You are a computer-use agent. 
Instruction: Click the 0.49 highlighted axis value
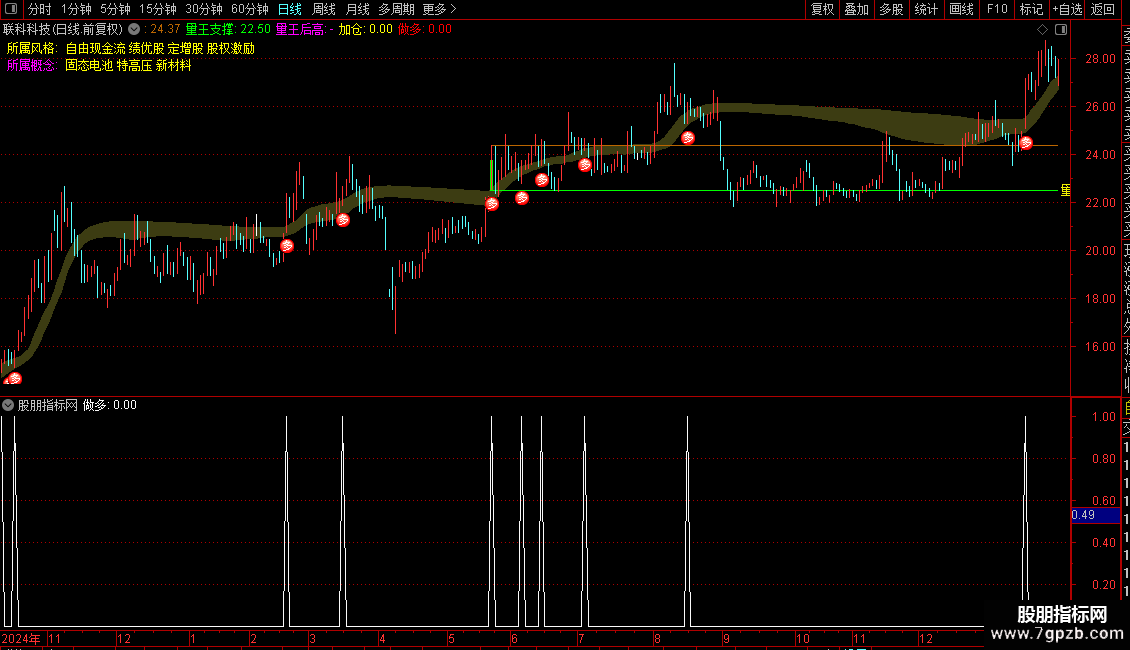1095,515
